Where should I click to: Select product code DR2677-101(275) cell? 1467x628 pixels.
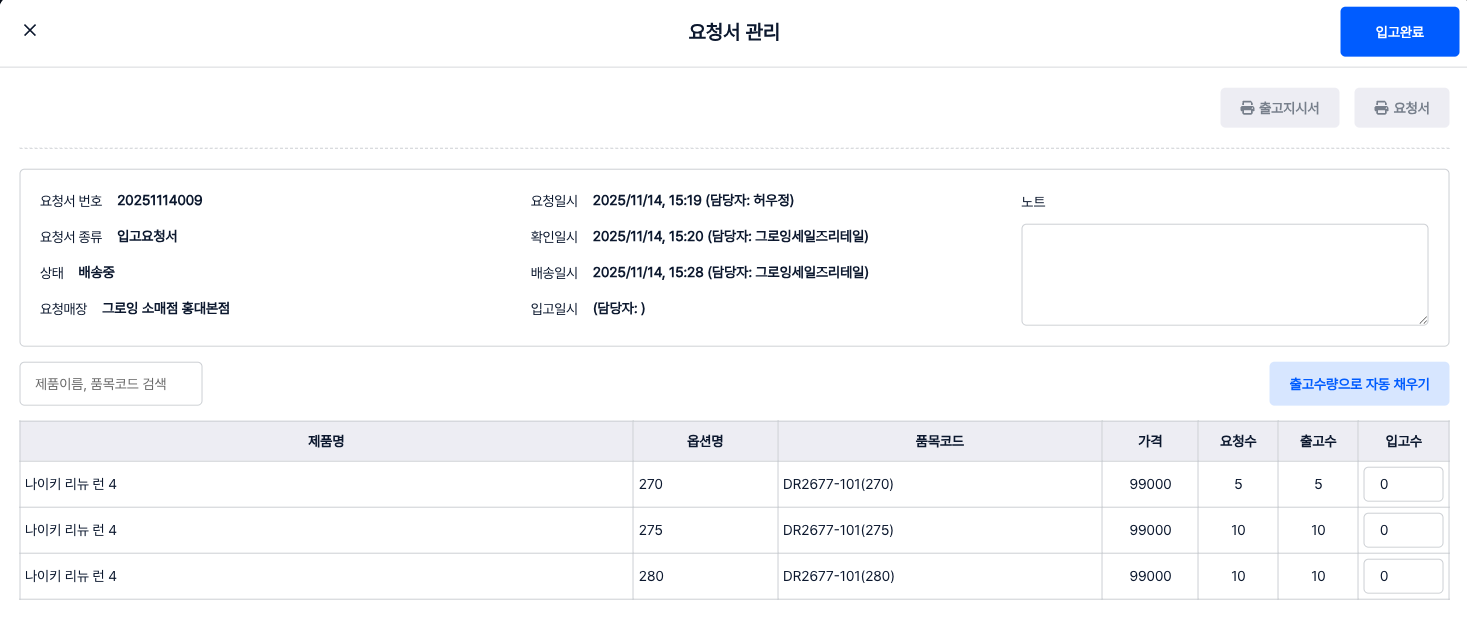pyautogui.click(x=838, y=531)
